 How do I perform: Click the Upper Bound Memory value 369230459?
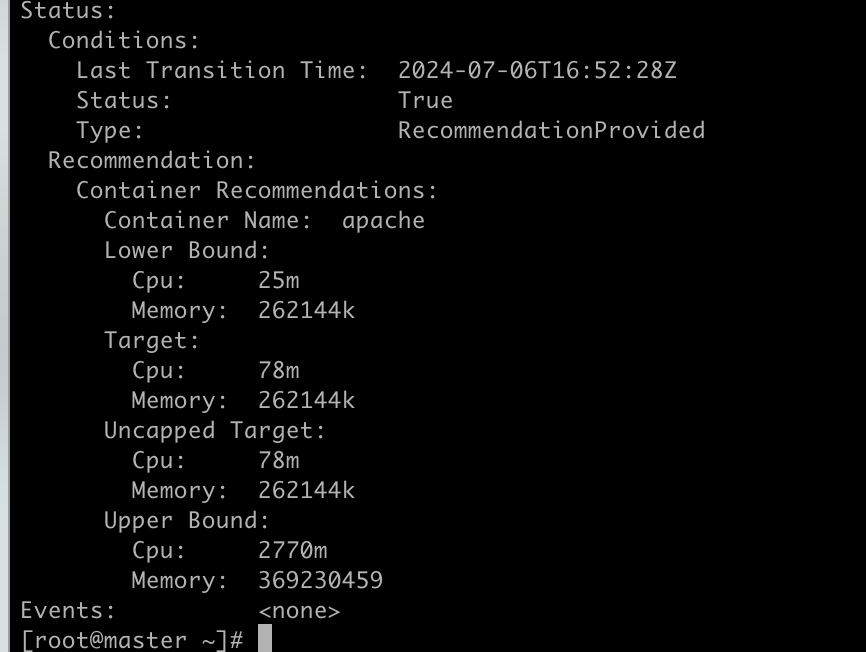tap(320, 580)
